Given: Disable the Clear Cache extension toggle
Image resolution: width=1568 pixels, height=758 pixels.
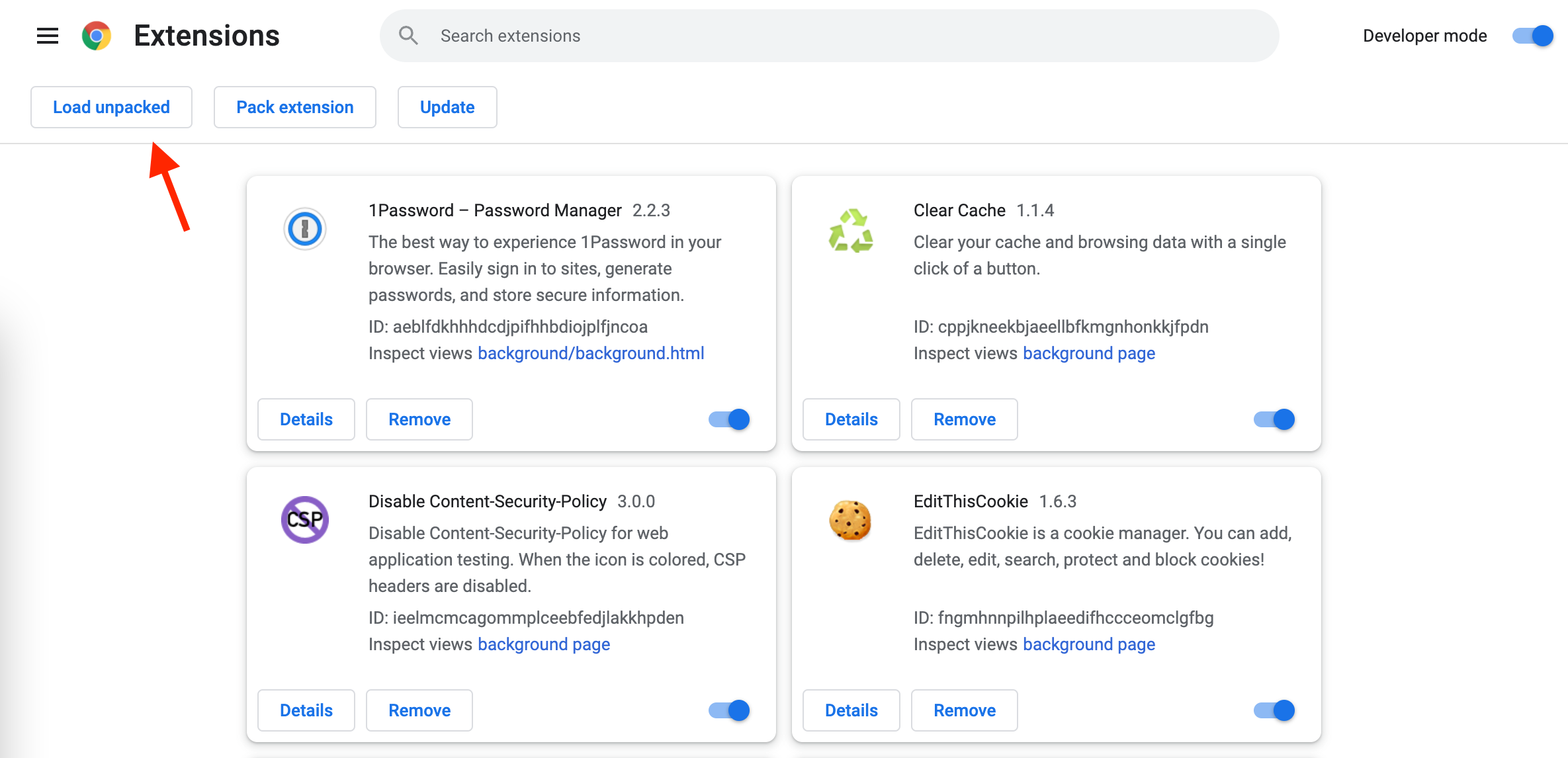Looking at the screenshot, I should [x=1274, y=419].
